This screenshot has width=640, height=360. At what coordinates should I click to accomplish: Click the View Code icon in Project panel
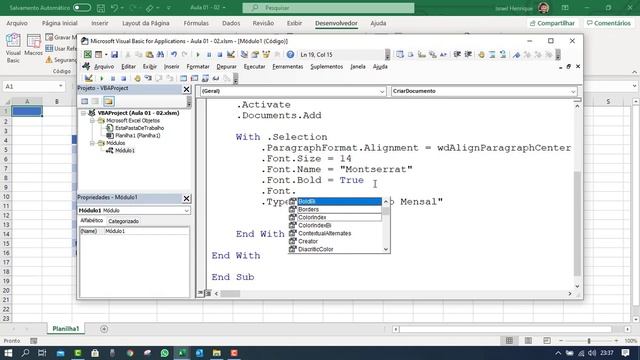tap(84, 101)
